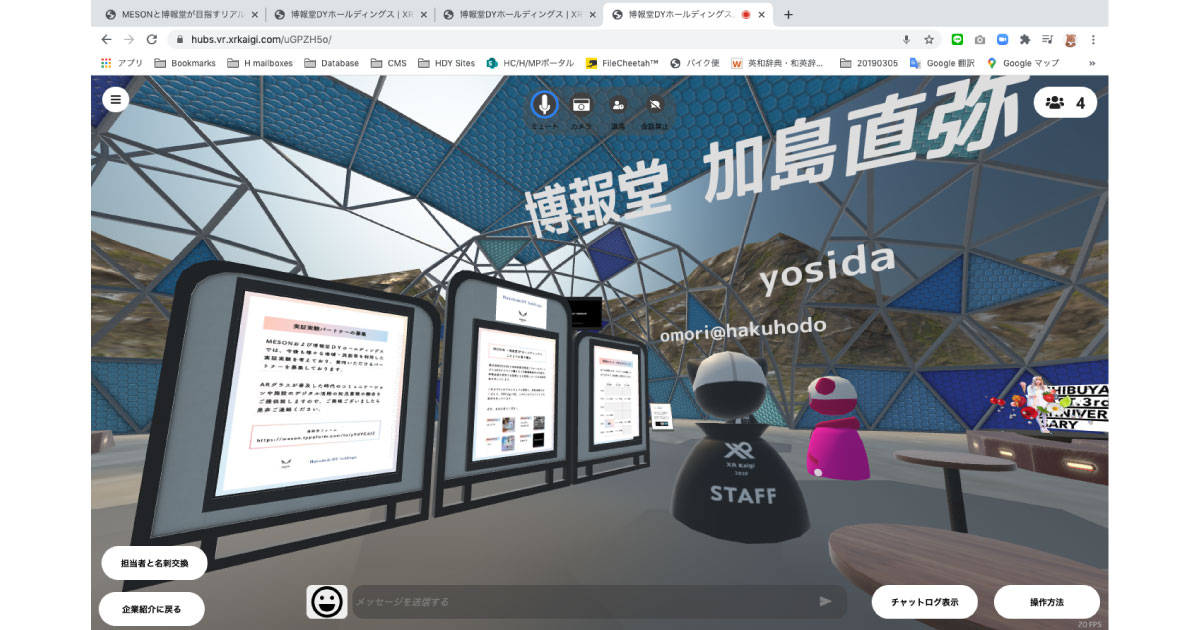Image resolution: width=1200 pixels, height=630 pixels.
Task: Open the カメラ camera tool
Action: pyautogui.click(x=581, y=104)
